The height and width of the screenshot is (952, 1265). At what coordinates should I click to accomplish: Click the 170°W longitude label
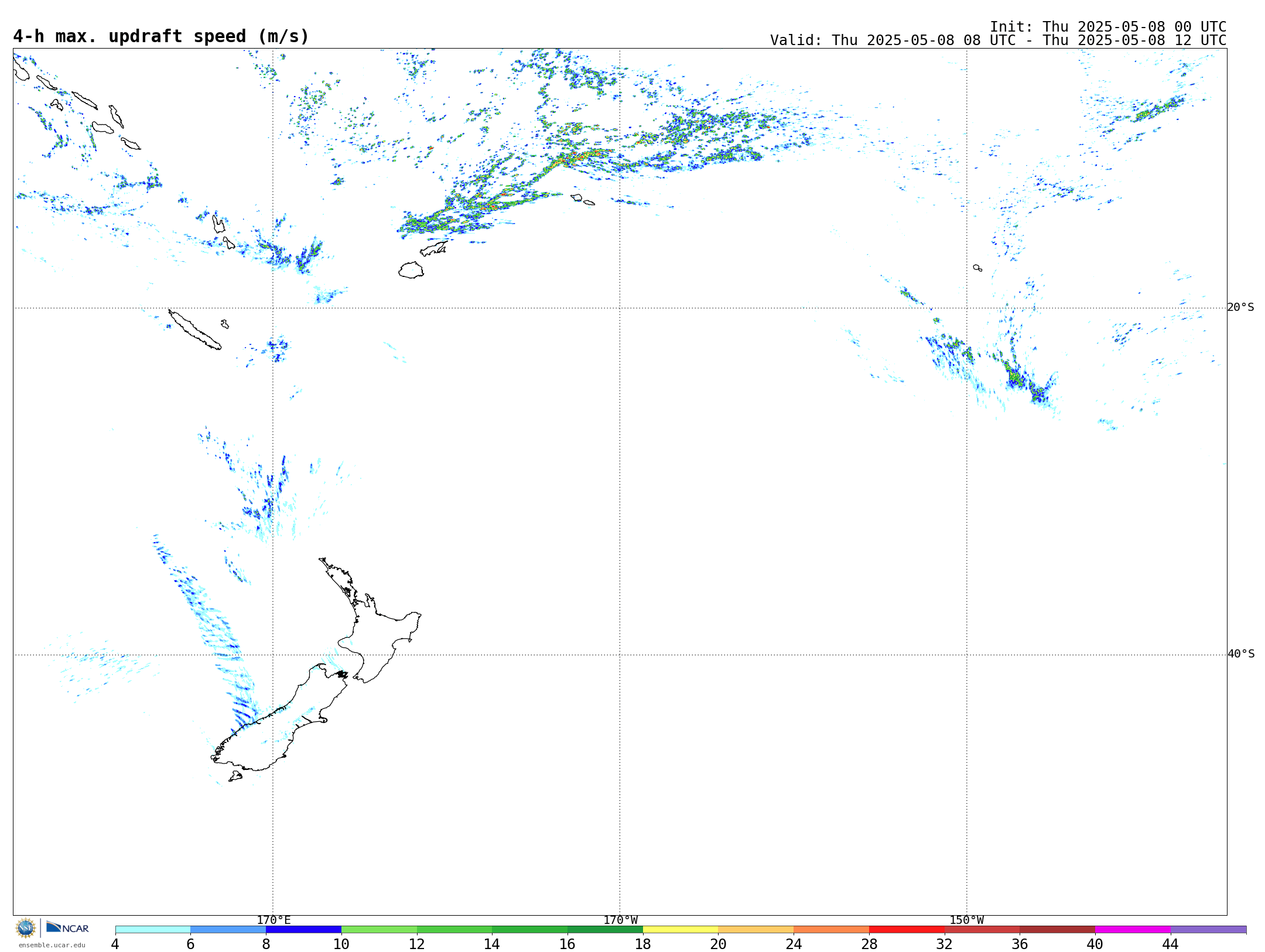(620, 920)
